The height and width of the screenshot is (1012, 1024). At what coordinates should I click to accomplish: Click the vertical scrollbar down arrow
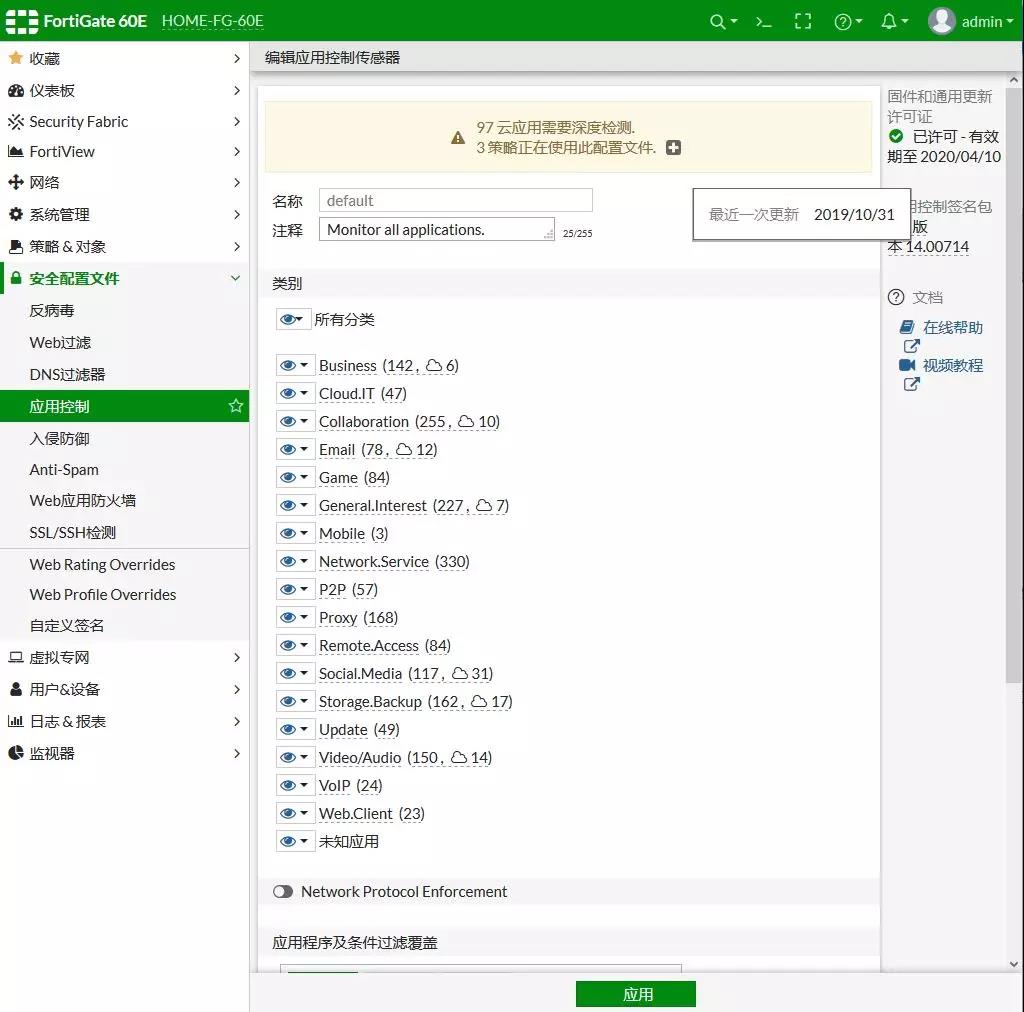tap(1014, 964)
